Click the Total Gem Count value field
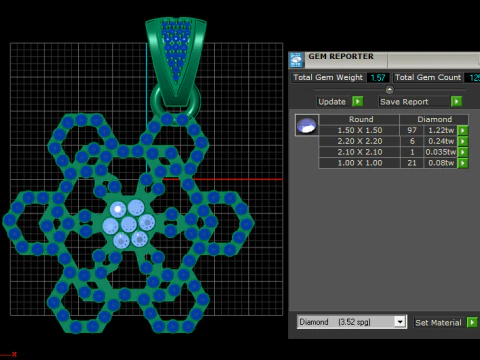Image resolution: width=480 pixels, height=360 pixels. (473, 78)
